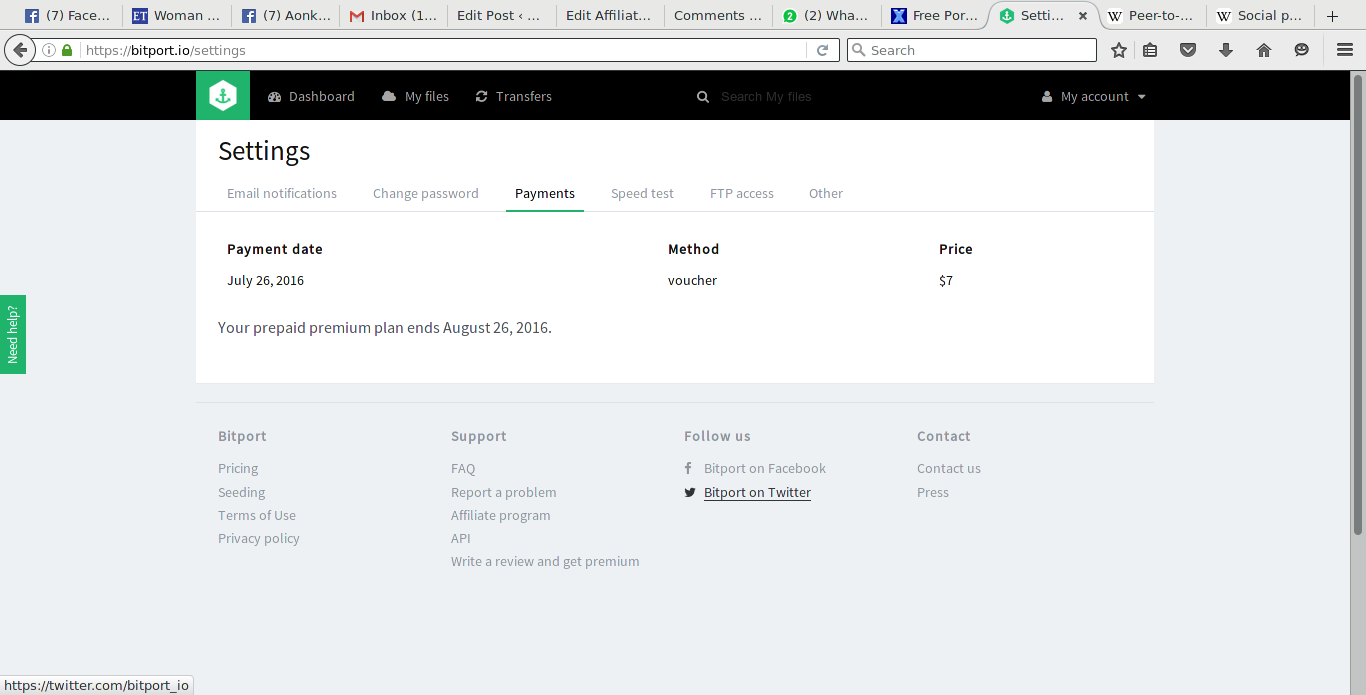
Task: Open the Seeding footer link
Action: pyautogui.click(x=242, y=492)
